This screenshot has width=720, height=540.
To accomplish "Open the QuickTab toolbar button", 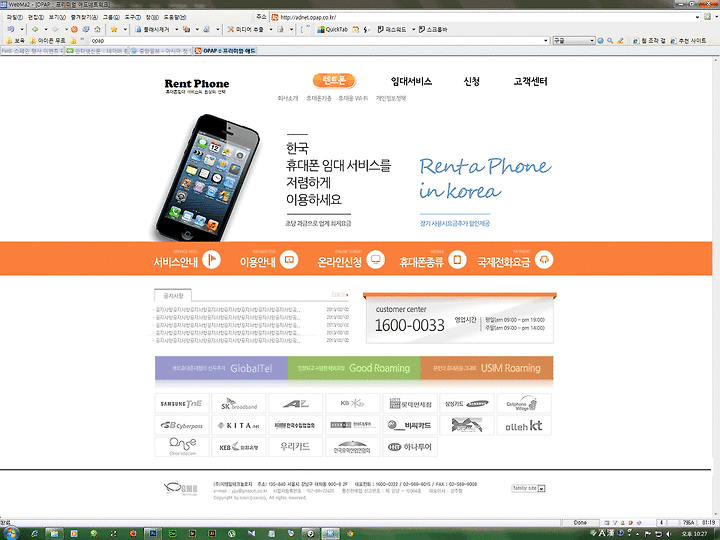I will click(x=333, y=29).
